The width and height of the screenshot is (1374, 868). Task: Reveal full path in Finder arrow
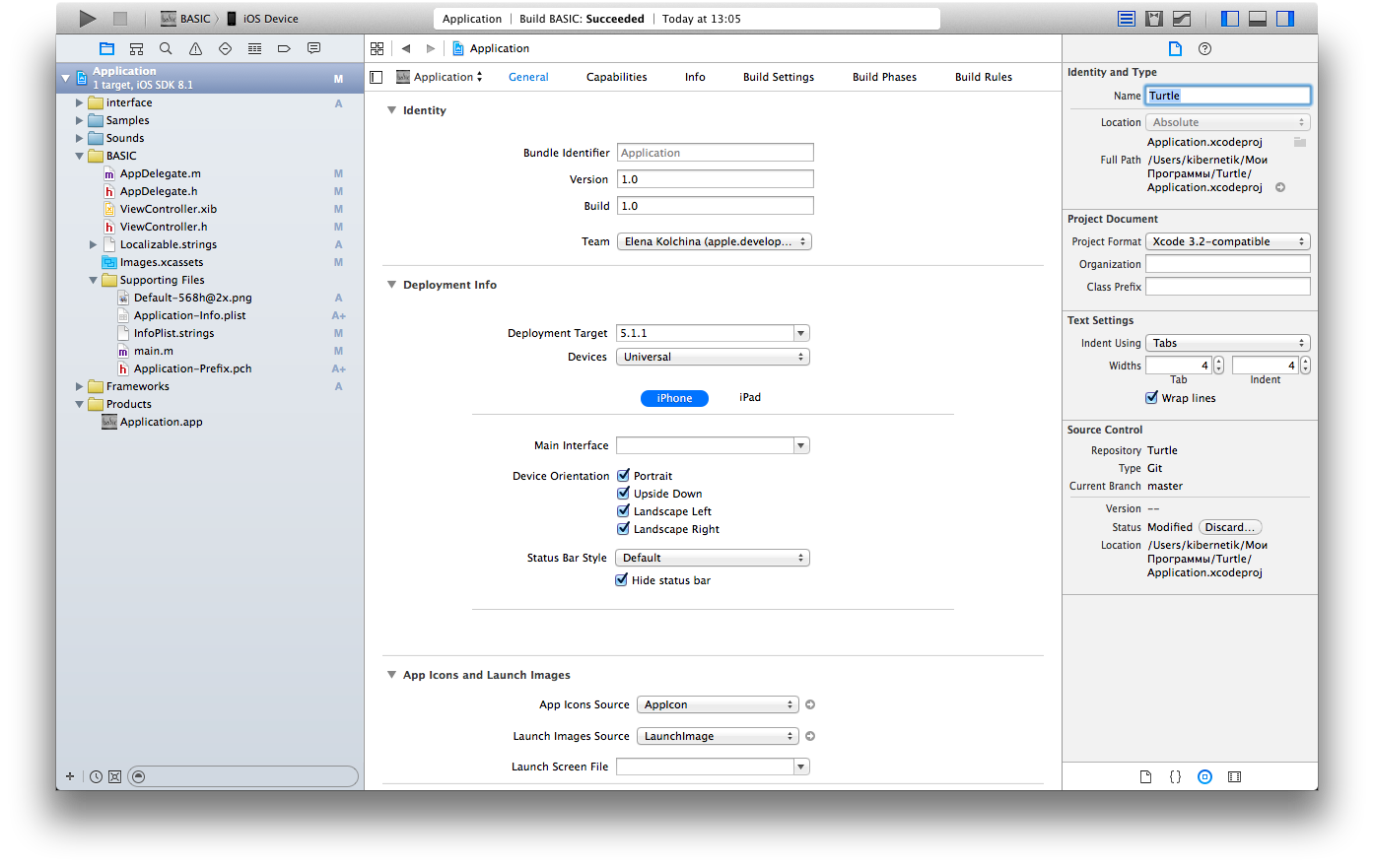pos(1280,187)
